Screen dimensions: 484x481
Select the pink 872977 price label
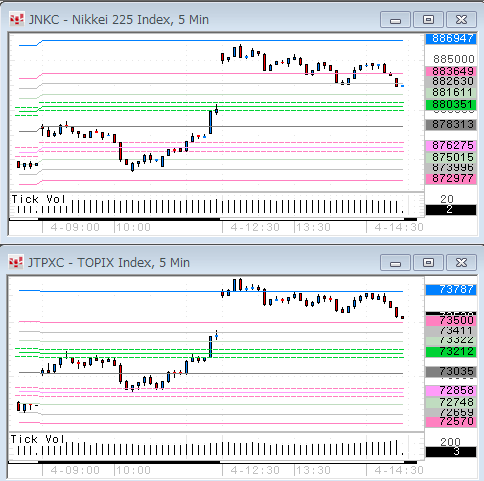point(451,178)
